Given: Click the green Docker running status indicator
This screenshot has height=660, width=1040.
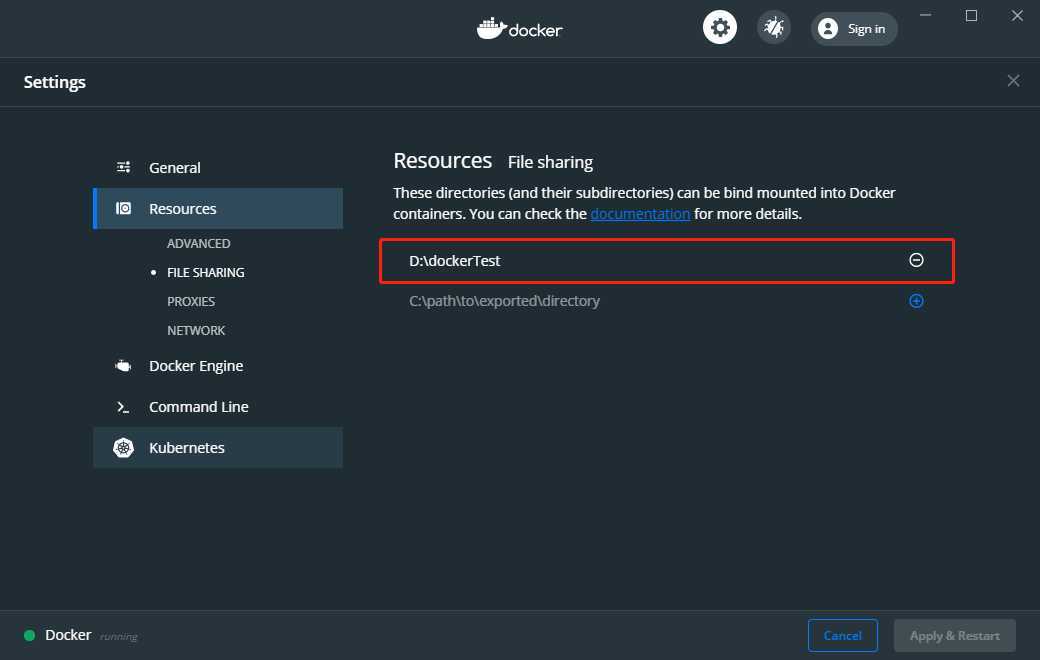Looking at the screenshot, I should pyautogui.click(x=29, y=635).
